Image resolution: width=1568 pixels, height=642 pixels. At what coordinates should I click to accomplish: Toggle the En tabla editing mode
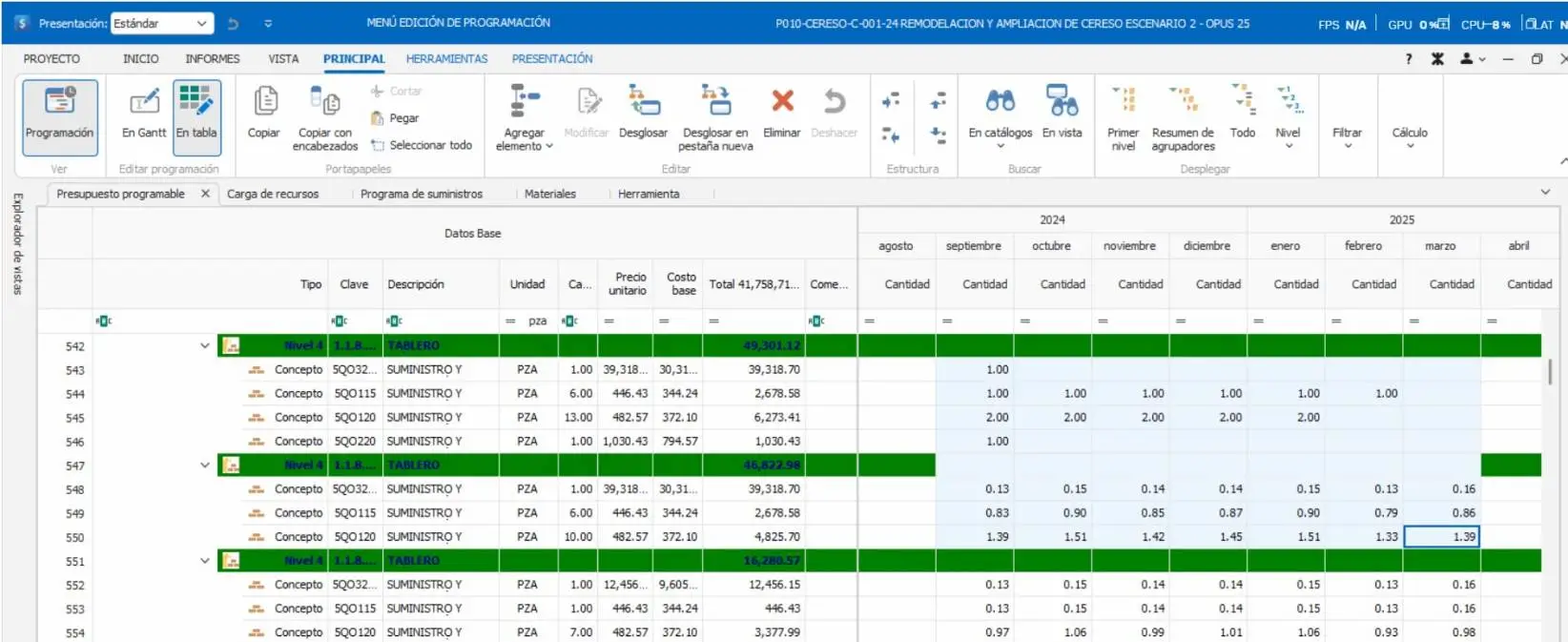[x=196, y=117]
